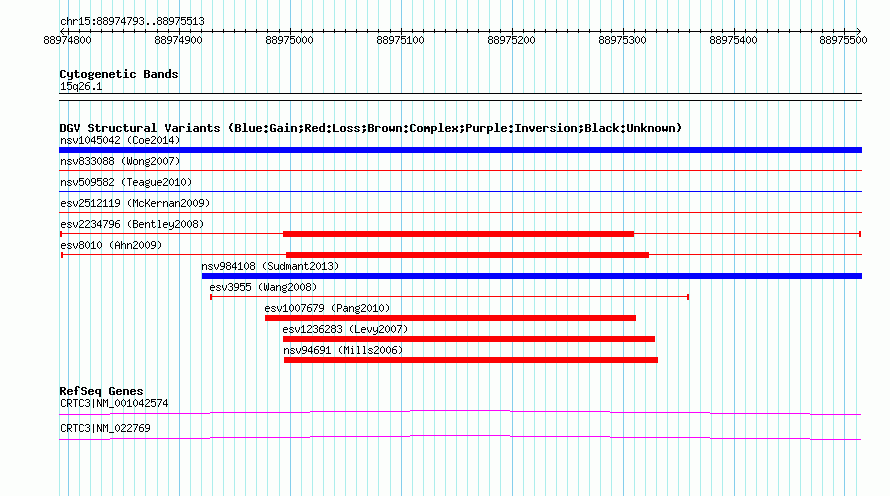Open gene label CRTC3|NM_022769
Viewport: 890px width, 496px height.
[x=106, y=428]
